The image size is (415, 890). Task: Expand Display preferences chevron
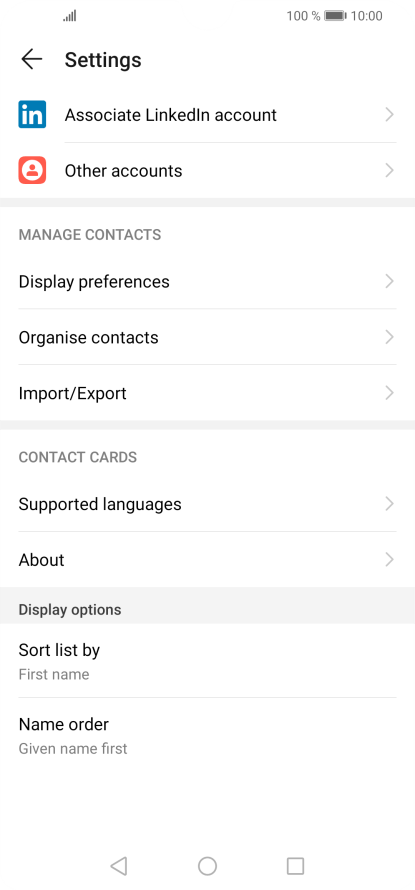coord(389,282)
